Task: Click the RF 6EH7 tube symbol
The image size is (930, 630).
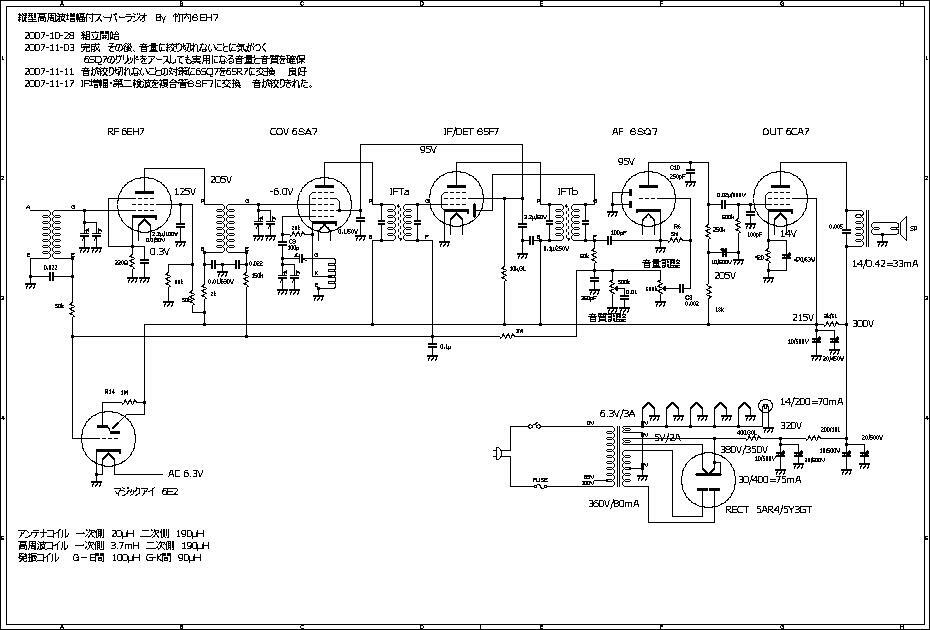Action: pyautogui.click(x=145, y=205)
